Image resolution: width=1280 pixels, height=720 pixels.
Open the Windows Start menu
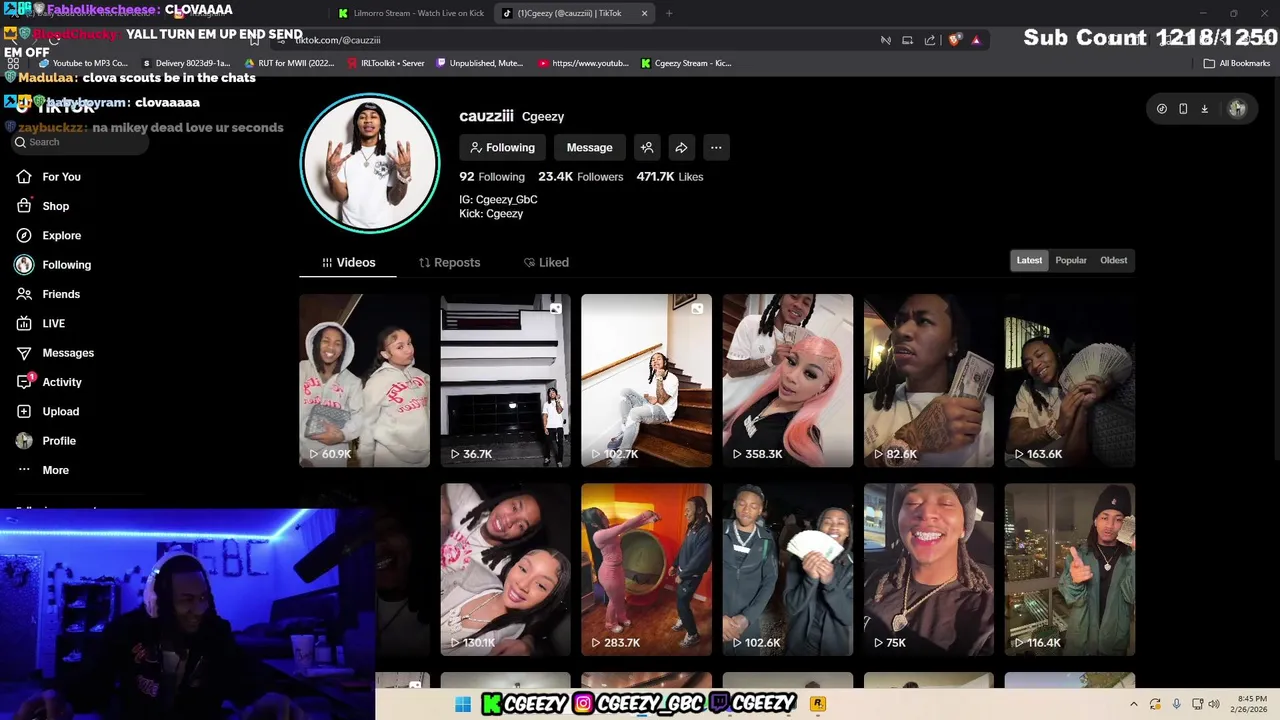pos(463,705)
